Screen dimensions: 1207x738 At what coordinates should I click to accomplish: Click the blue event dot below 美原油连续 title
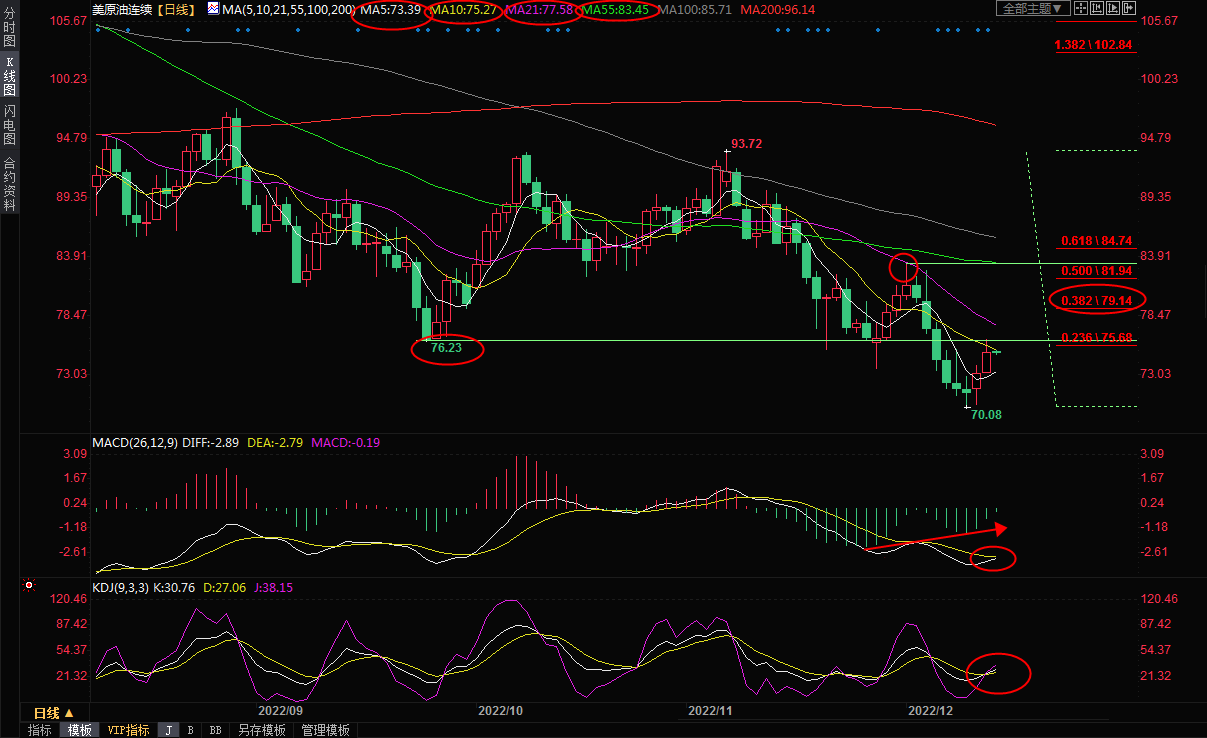coord(98,29)
